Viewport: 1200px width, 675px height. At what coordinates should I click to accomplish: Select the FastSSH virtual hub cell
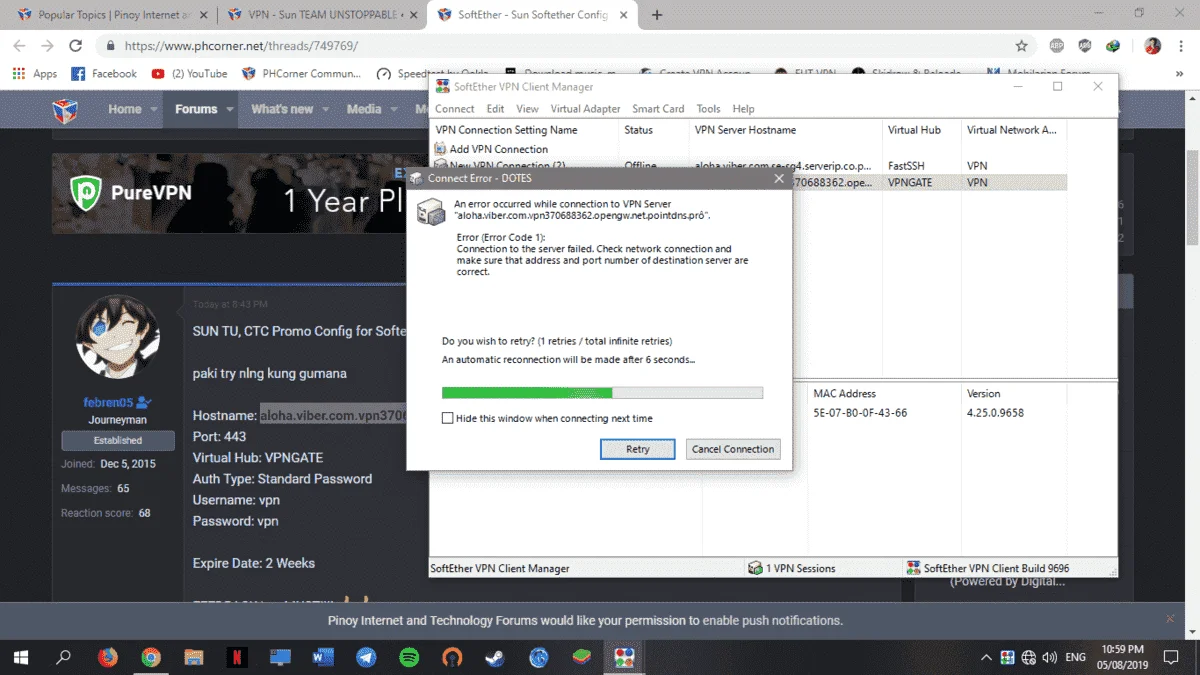click(x=906, y=166)
